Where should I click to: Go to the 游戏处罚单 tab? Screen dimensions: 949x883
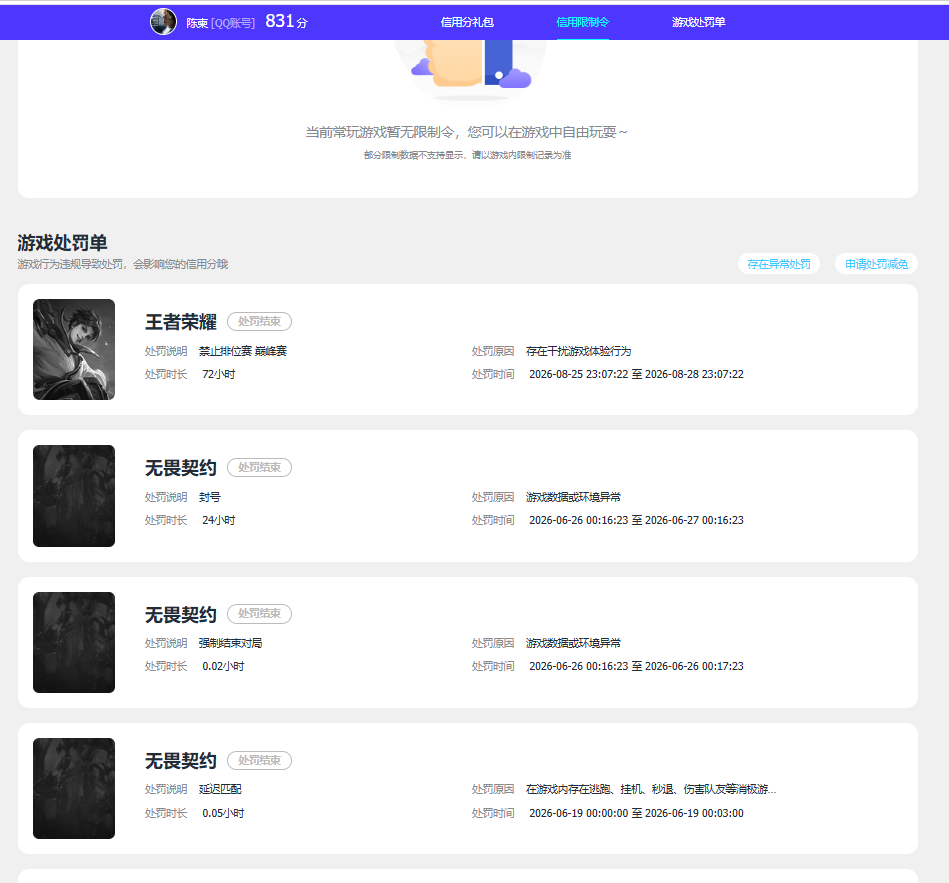pyautogui.click(x=698, y=22)
